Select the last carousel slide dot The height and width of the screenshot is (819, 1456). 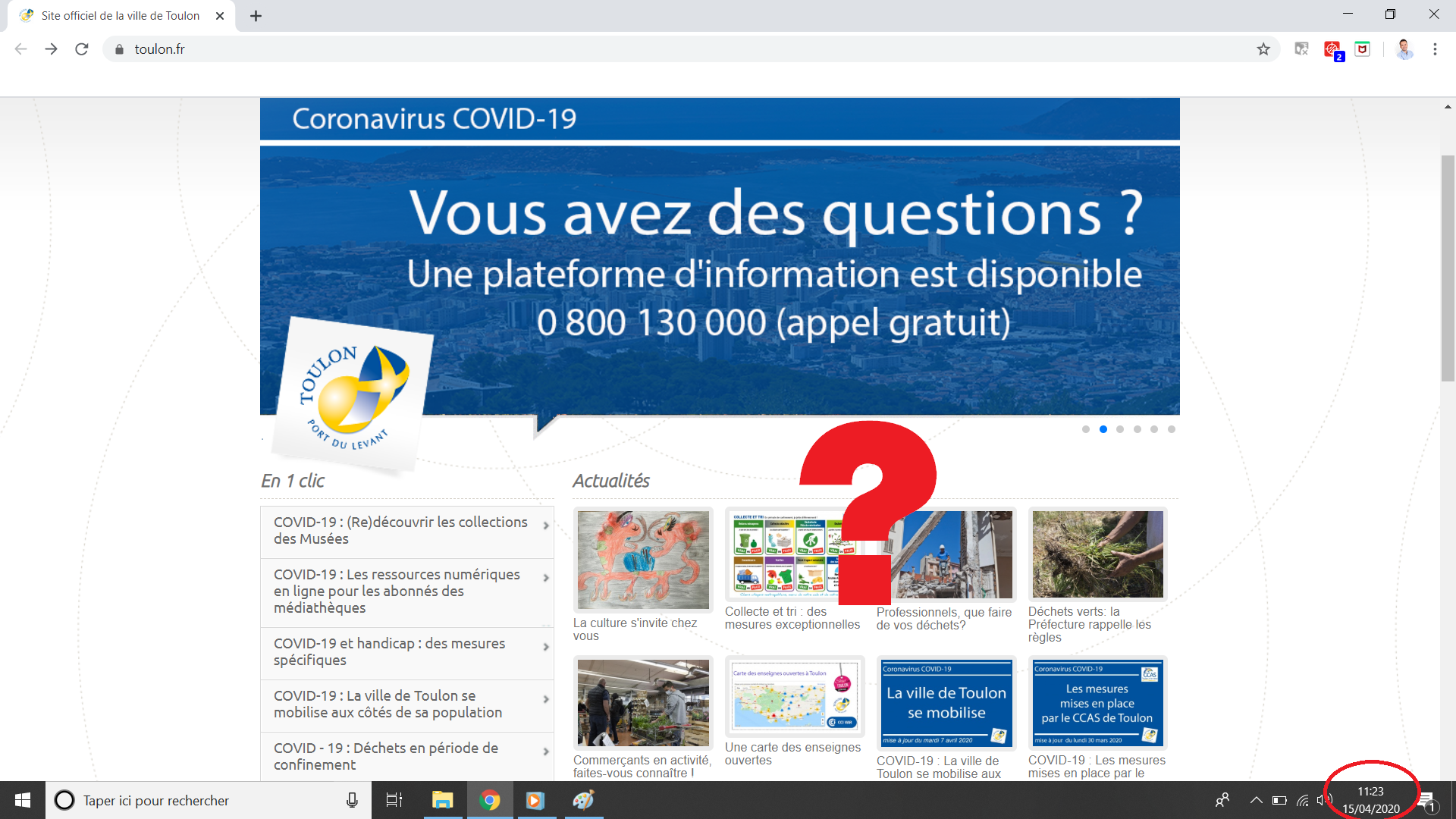[x=1172, y=429]
